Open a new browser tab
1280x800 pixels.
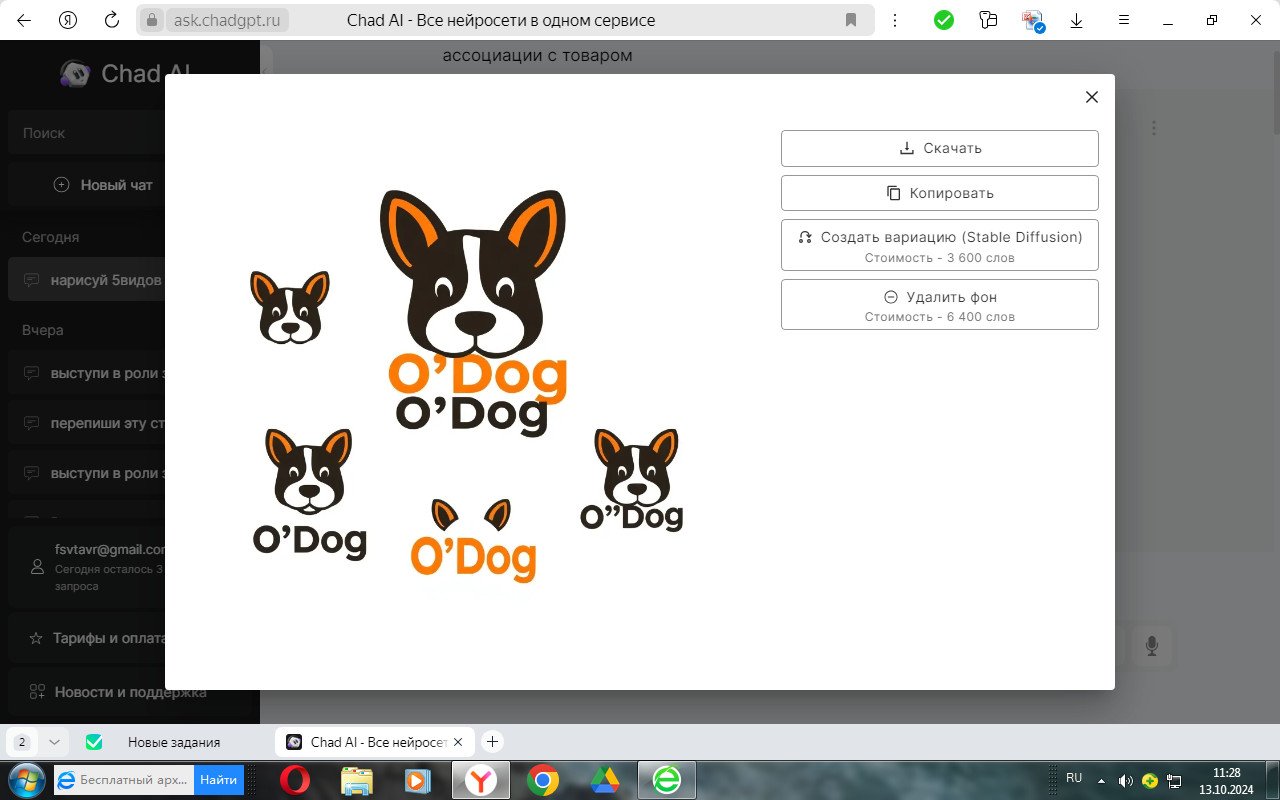(x=492, y=742)
